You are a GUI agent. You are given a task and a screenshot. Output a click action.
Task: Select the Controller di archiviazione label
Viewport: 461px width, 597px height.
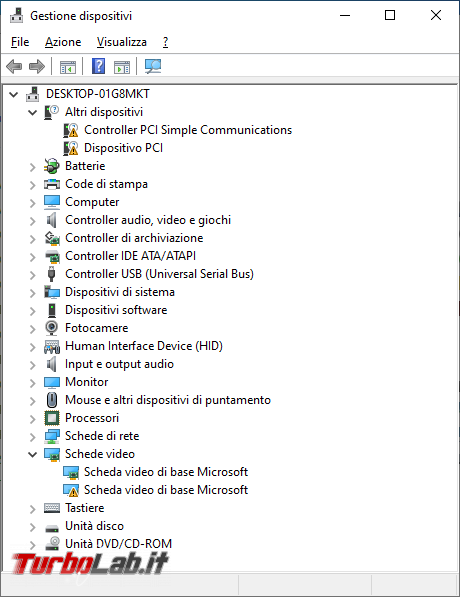pos(134,238)
